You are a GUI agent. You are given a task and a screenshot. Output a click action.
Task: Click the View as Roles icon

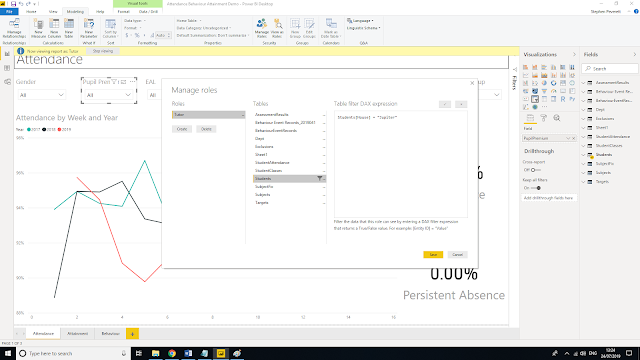coord(277,29)
